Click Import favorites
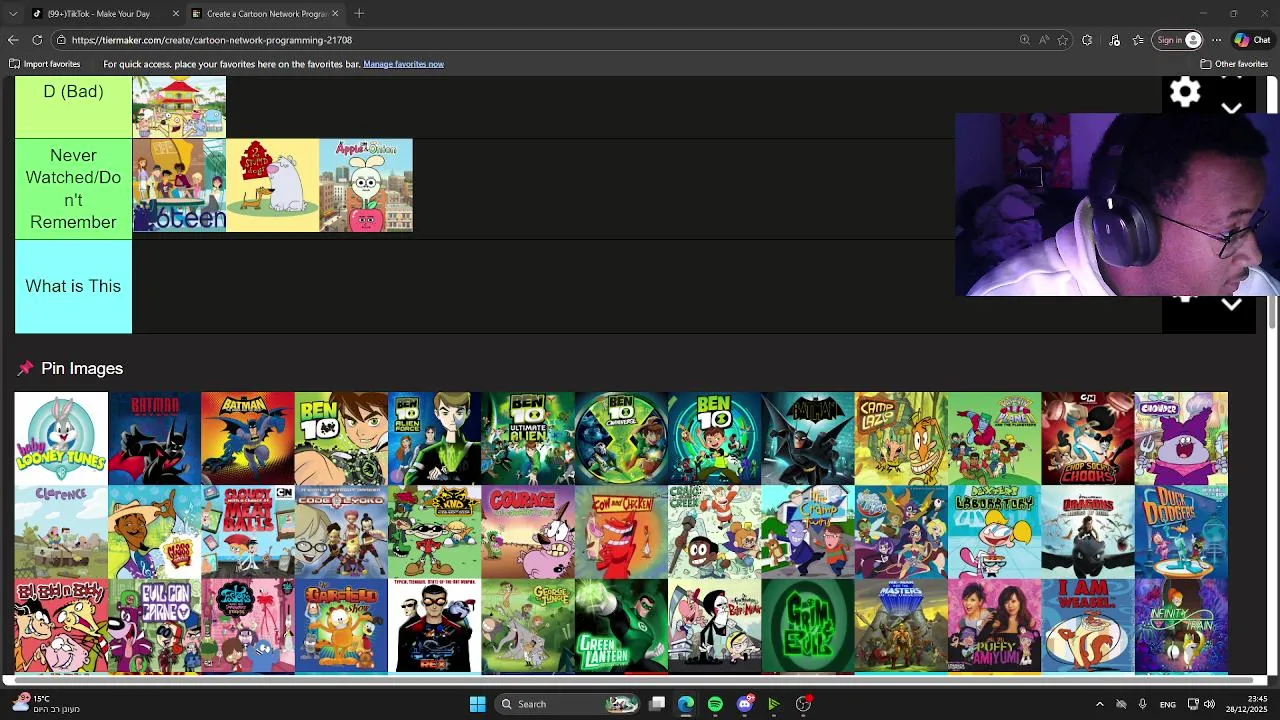The height and width of the screenshot is (720, 1280). point(45,64)
